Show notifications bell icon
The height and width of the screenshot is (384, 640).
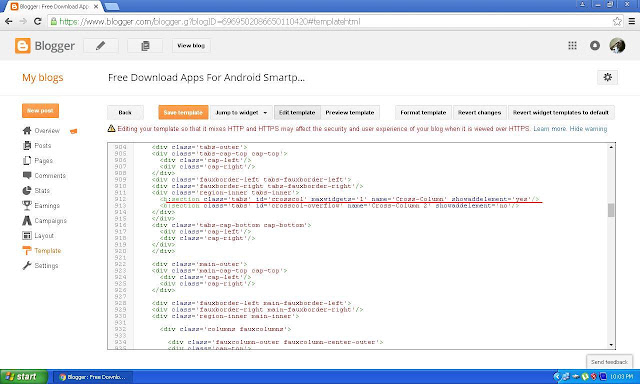click(595, 45)
